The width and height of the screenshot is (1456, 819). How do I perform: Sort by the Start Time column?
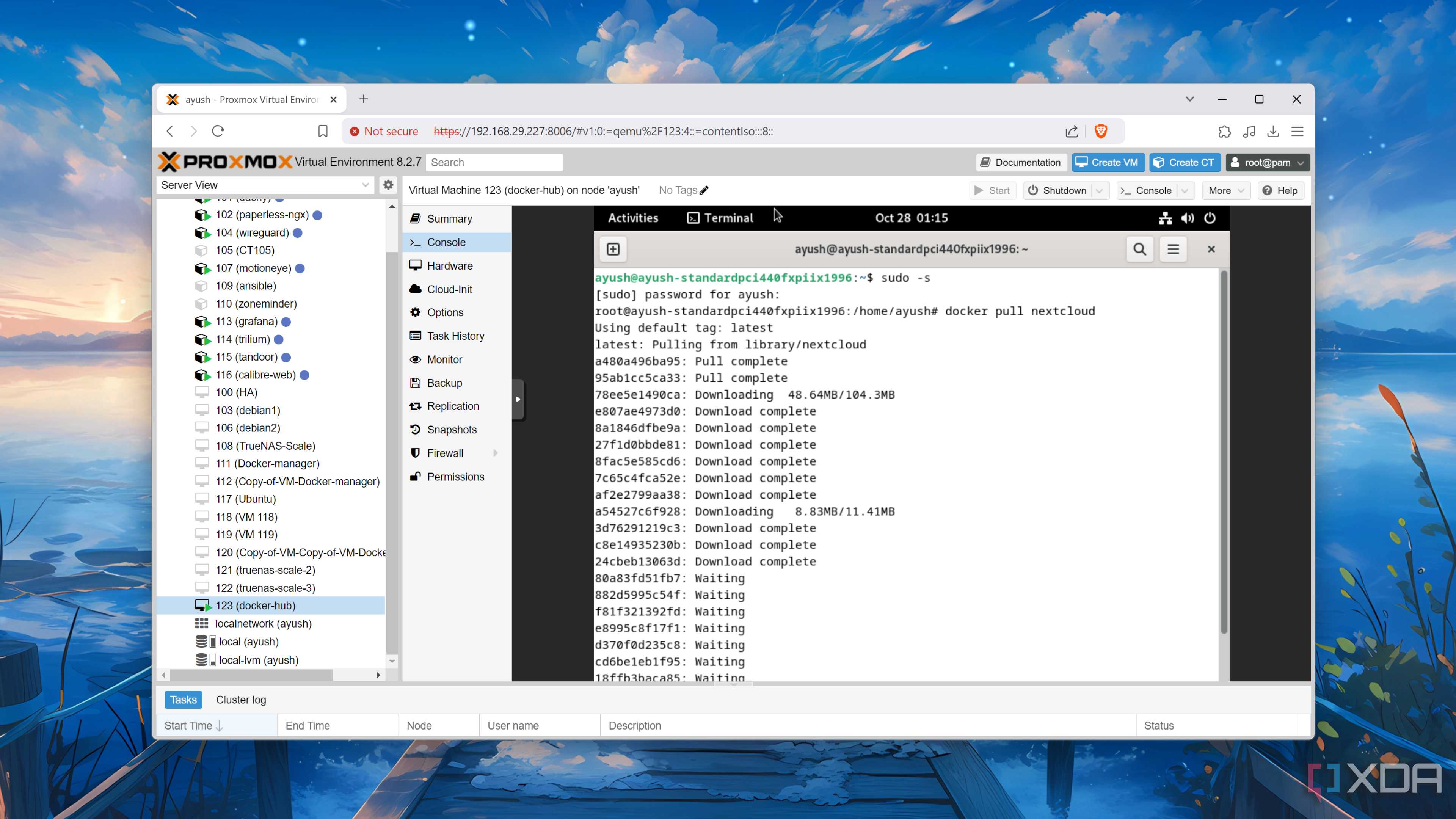point(217,726)
